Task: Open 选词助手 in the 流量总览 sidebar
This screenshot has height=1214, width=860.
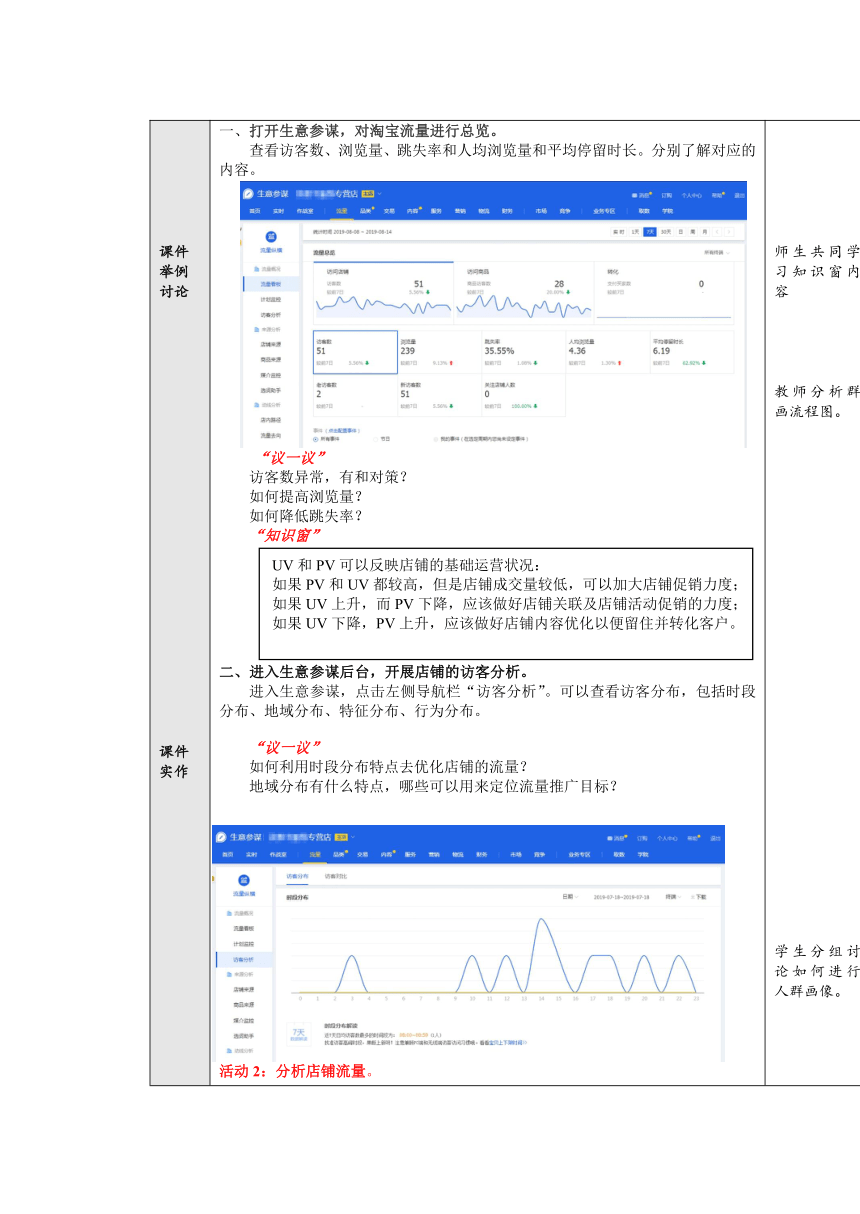Action: [271, 390]
